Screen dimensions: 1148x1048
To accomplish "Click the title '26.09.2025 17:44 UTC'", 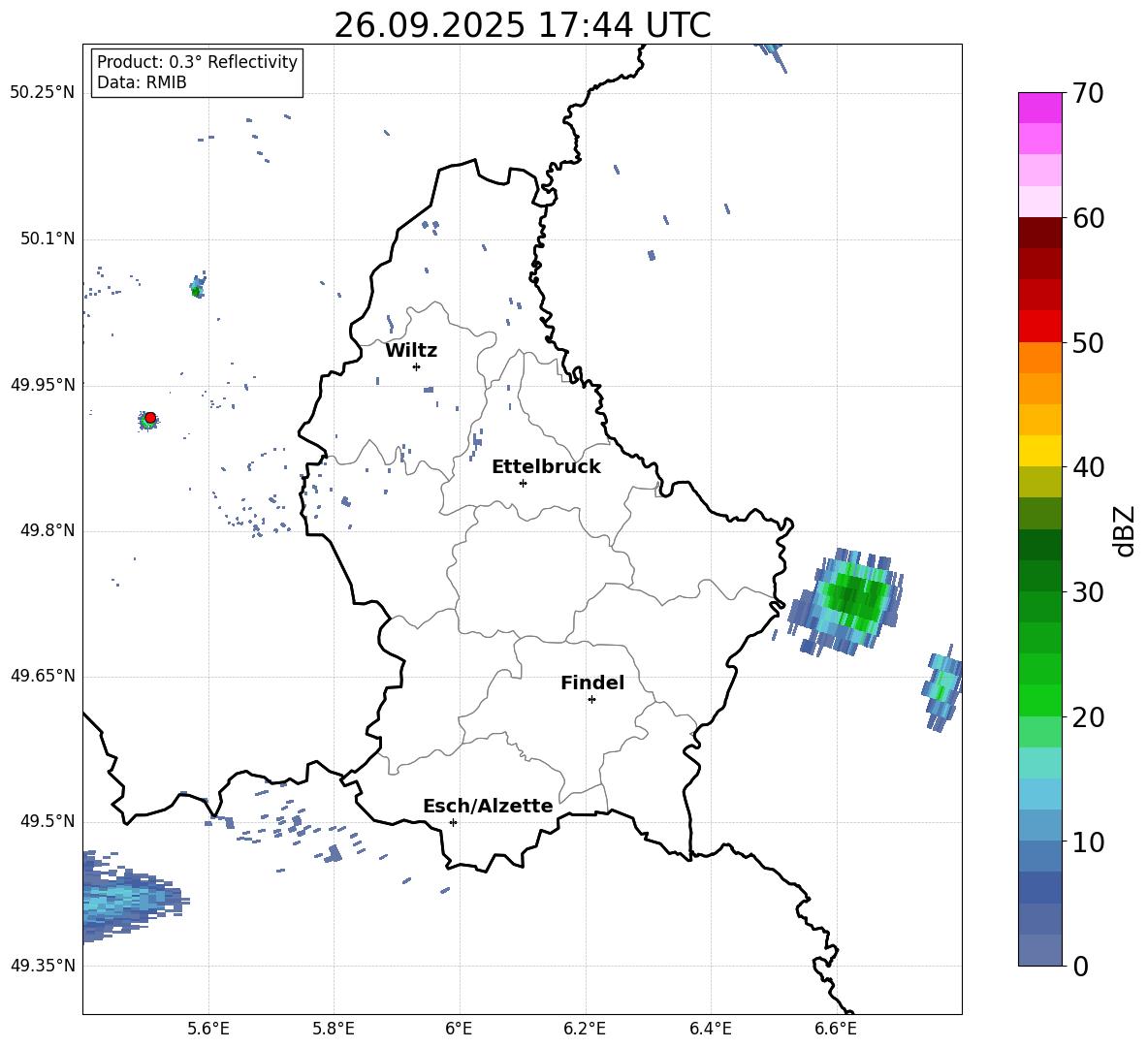I will click(522, 25).
